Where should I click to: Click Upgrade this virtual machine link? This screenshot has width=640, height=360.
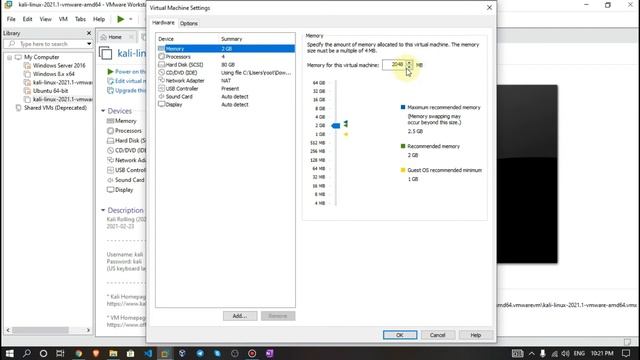126,91
